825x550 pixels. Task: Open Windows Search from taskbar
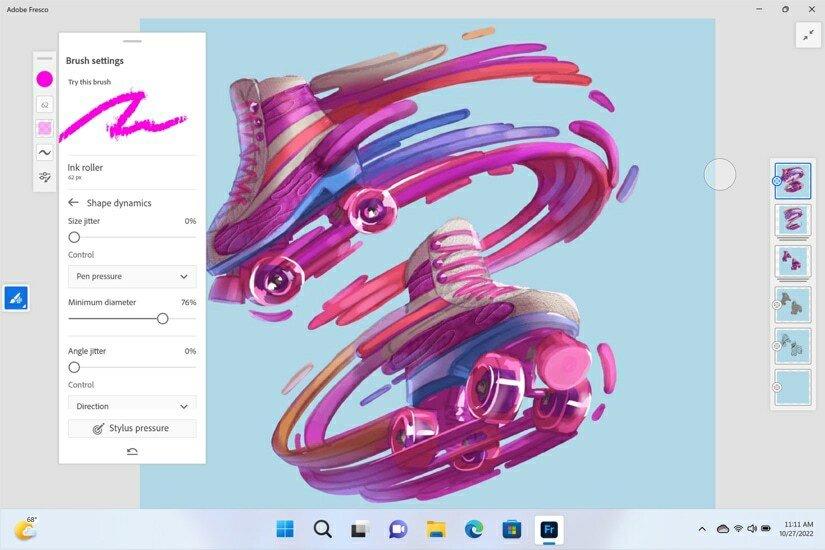[x=323, y=529]
